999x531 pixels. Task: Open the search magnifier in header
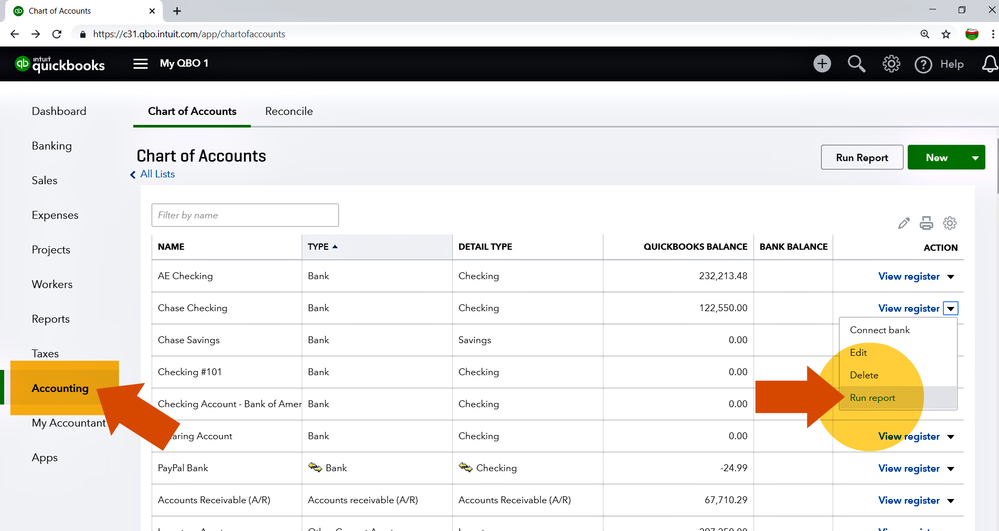(856, 64)
